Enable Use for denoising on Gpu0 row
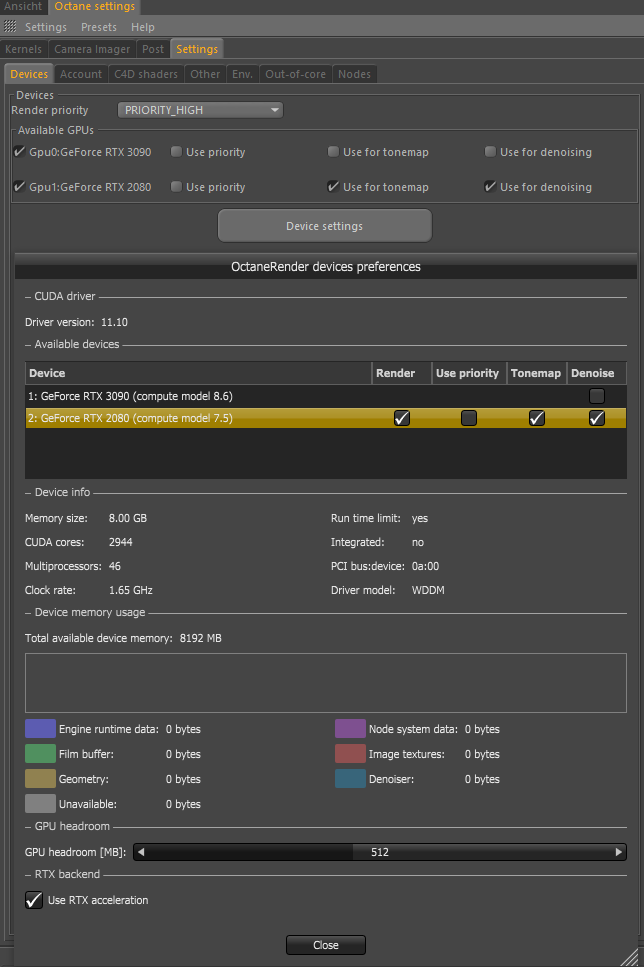The width and height of the screenshot is (644, 967). point(490,152)
